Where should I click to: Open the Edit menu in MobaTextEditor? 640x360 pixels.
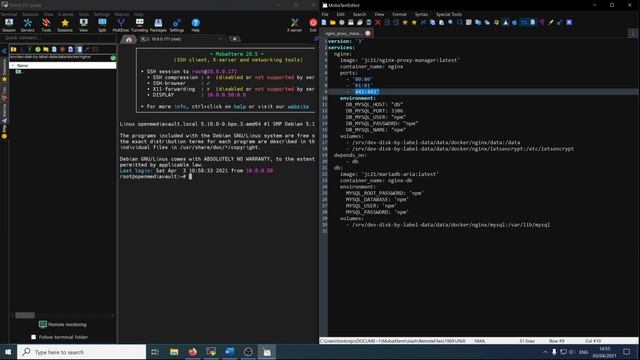click(x=340, y=14)
